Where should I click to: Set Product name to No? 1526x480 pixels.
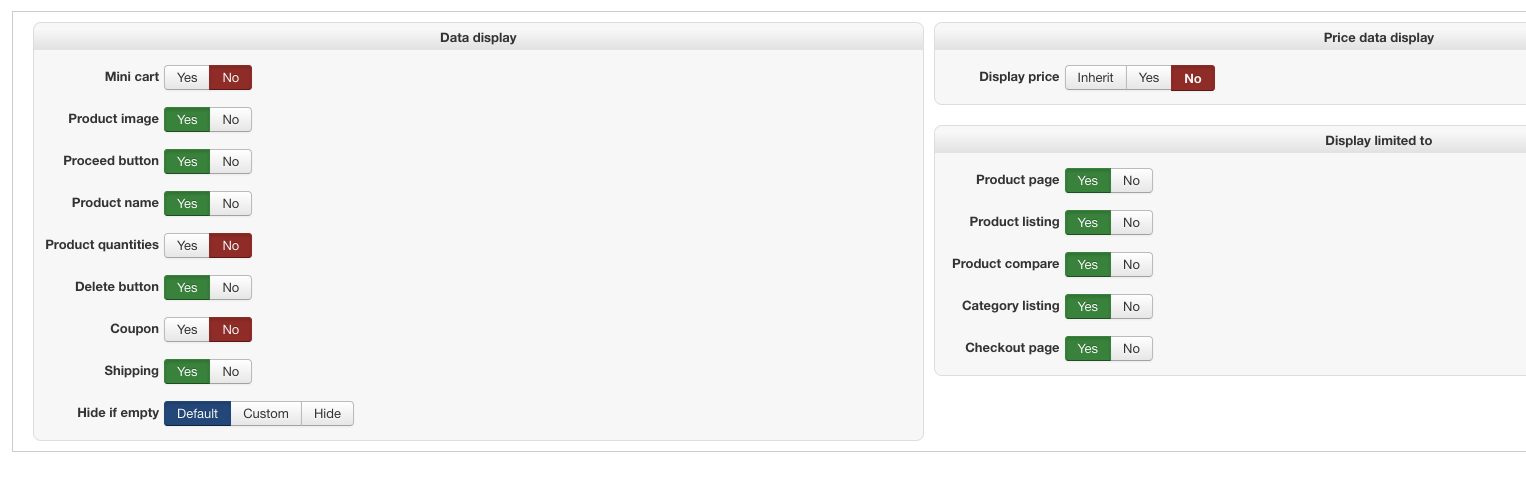click(231, 204)
